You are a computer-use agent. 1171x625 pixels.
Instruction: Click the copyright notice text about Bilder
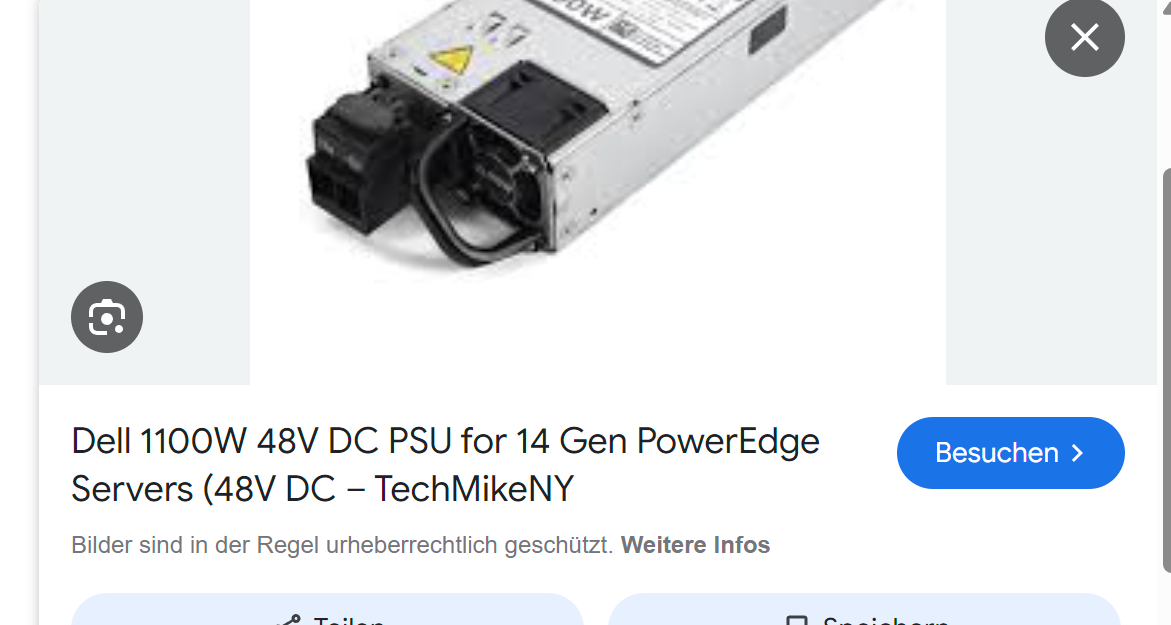point(342,545)
